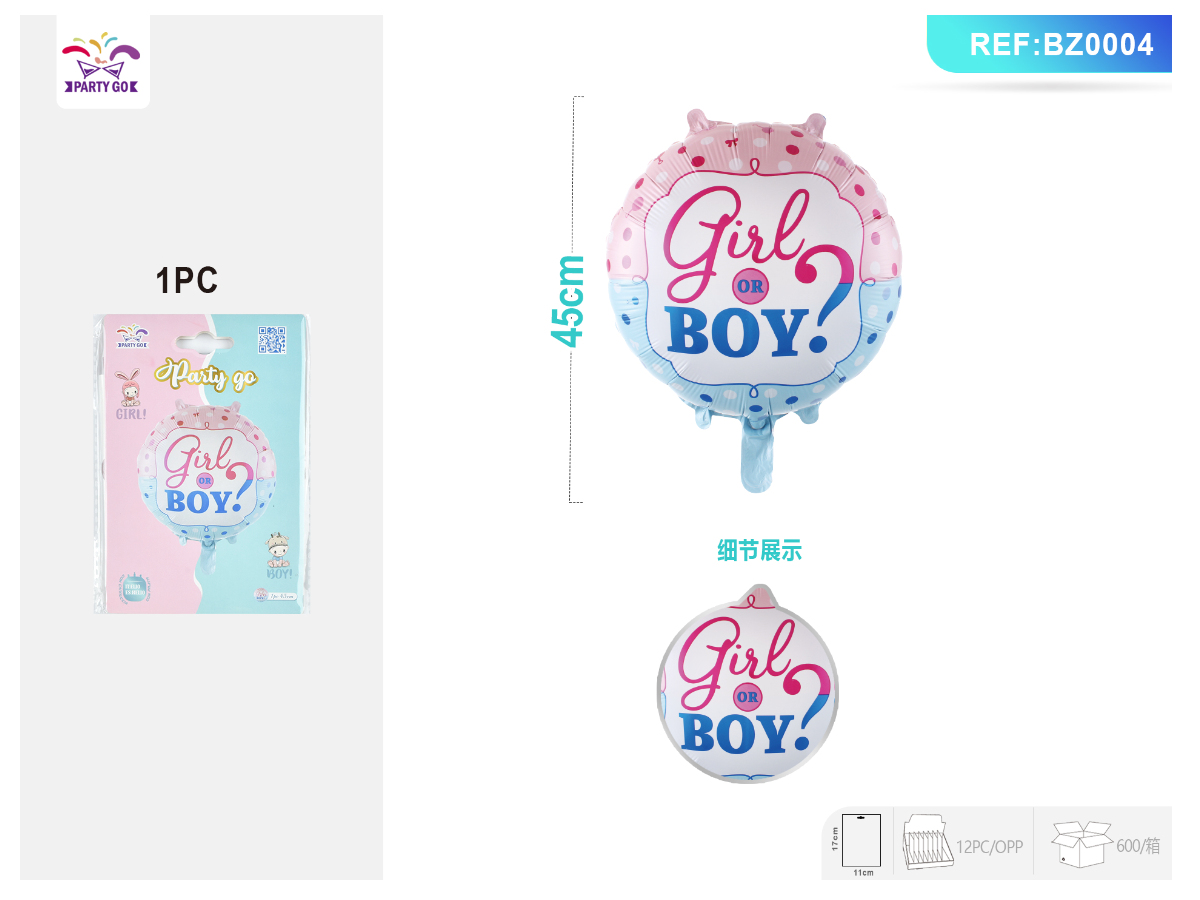Screen dimensions: 1200x900
Task: Click the QR code on the package
Action: 272,340
